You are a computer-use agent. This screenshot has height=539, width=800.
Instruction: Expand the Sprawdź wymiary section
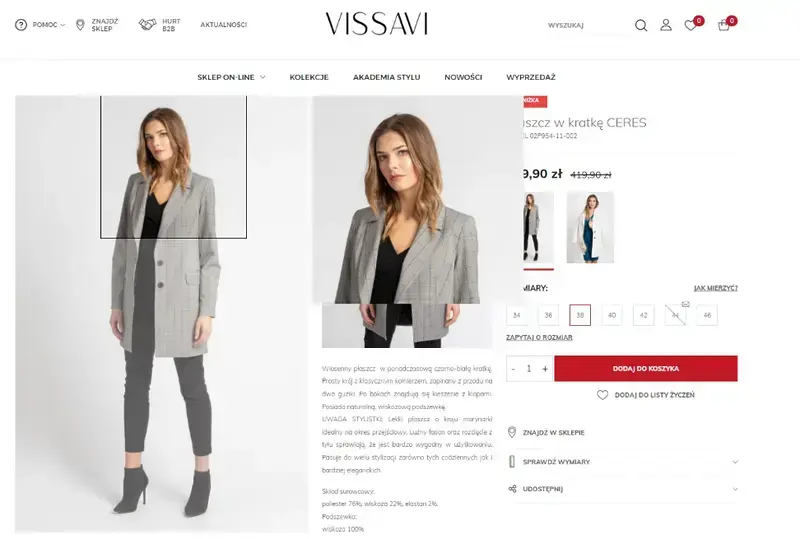pyautogui.click(x=735, y=462)
